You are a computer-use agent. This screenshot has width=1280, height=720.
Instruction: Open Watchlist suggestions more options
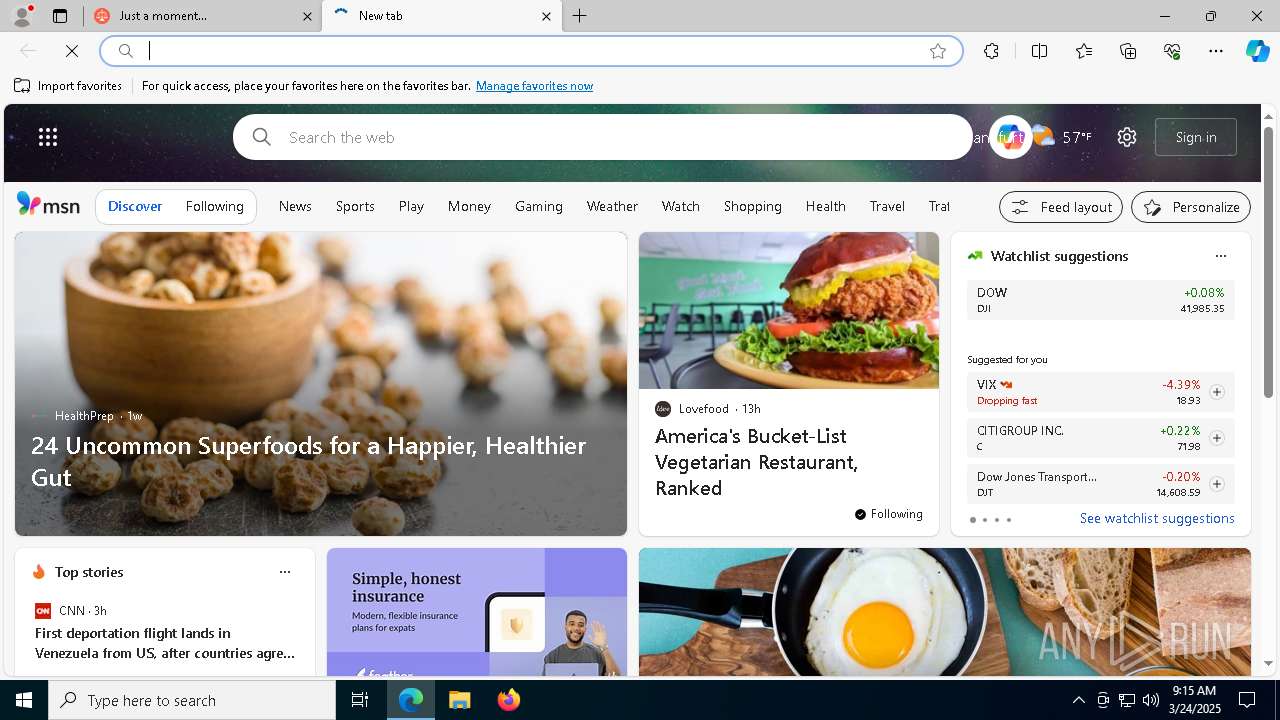point(1221,256)
